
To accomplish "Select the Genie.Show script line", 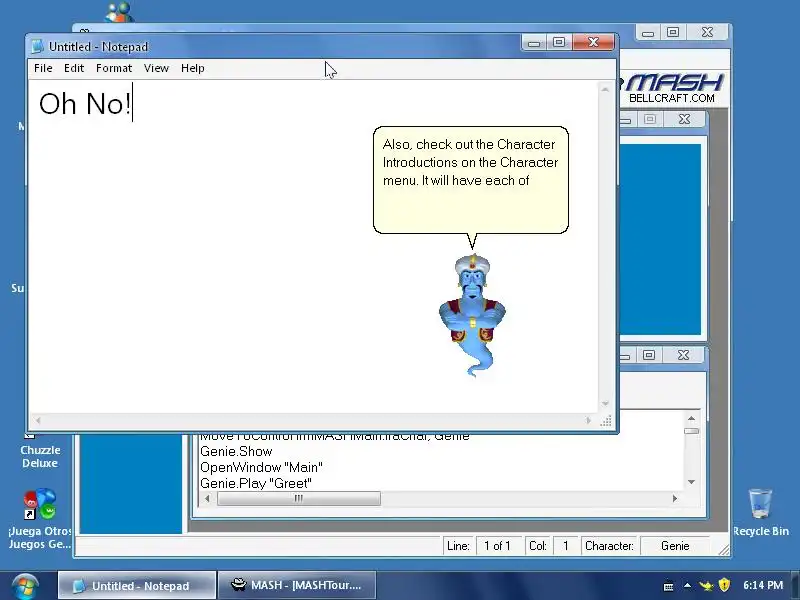I will pos(236,452).
